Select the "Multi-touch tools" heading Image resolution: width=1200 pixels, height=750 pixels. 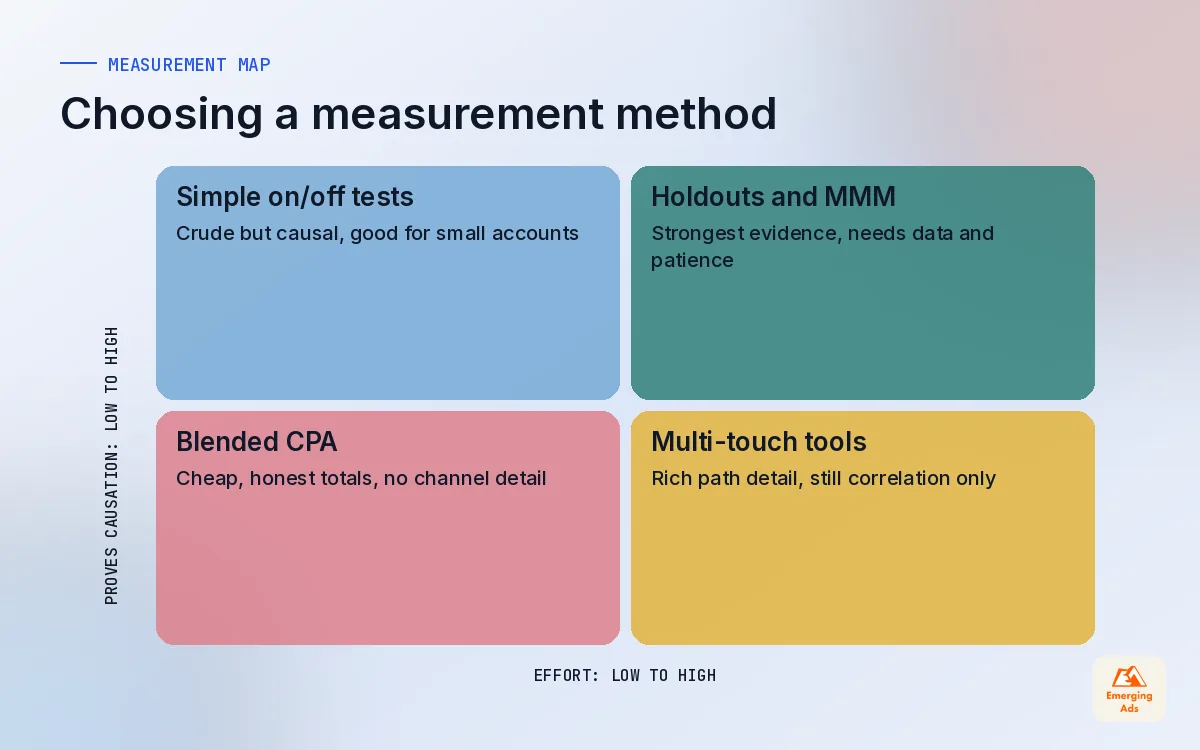point(759,441)
